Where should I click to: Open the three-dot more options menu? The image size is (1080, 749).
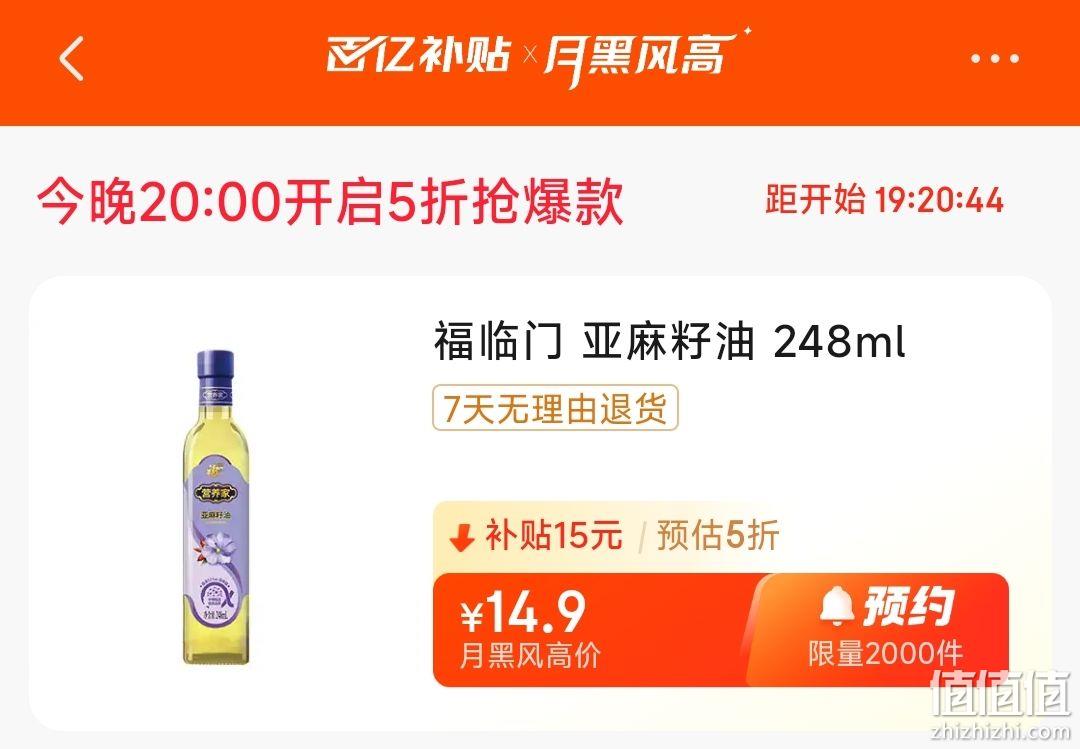tap(994, 59)
